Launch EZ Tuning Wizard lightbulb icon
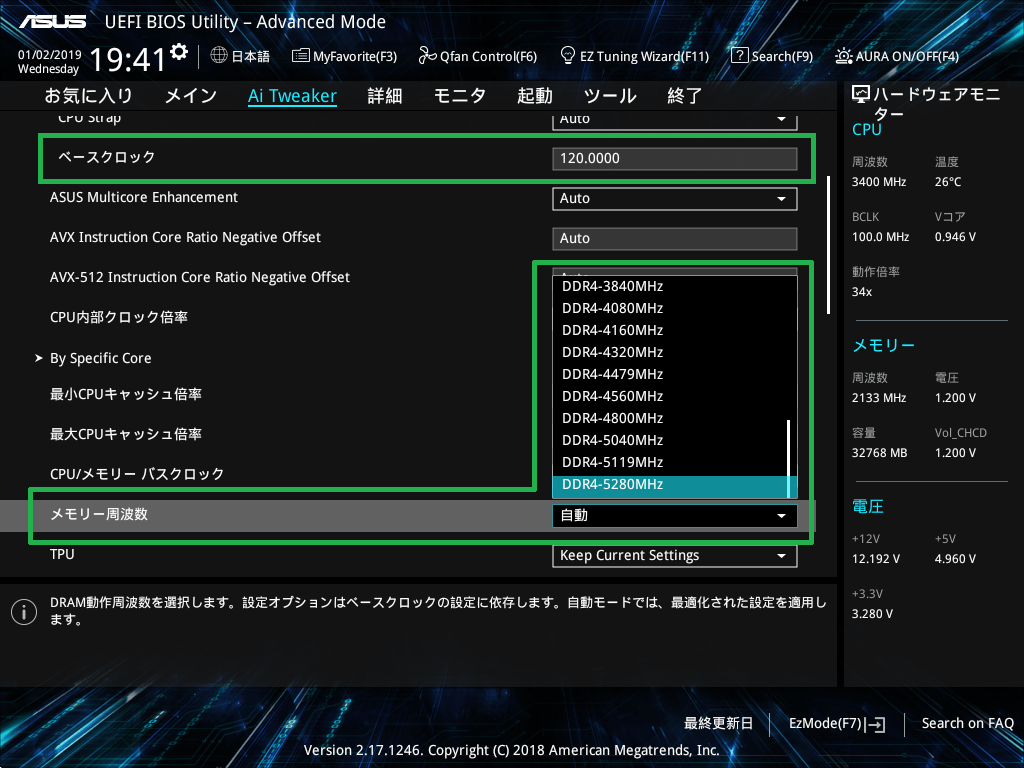 pos(567,55)
